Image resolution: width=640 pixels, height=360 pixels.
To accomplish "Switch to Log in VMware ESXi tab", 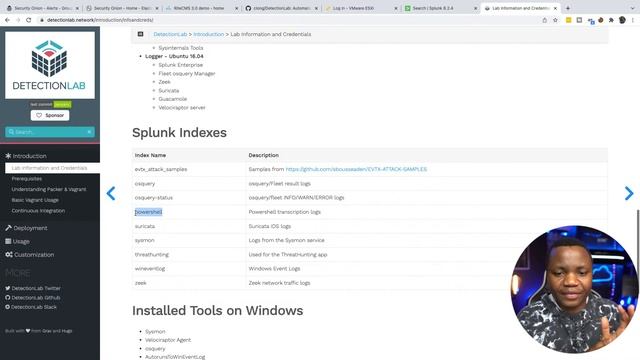I will click(360, 8).
